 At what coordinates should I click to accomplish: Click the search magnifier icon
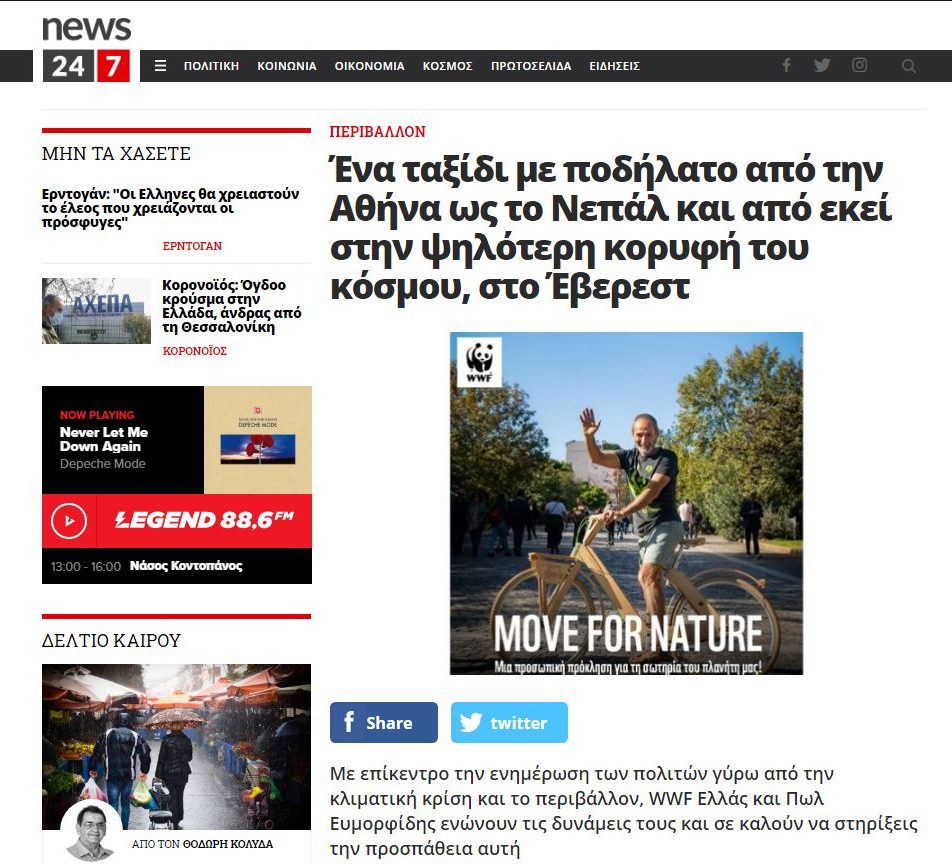coord(908,66)
